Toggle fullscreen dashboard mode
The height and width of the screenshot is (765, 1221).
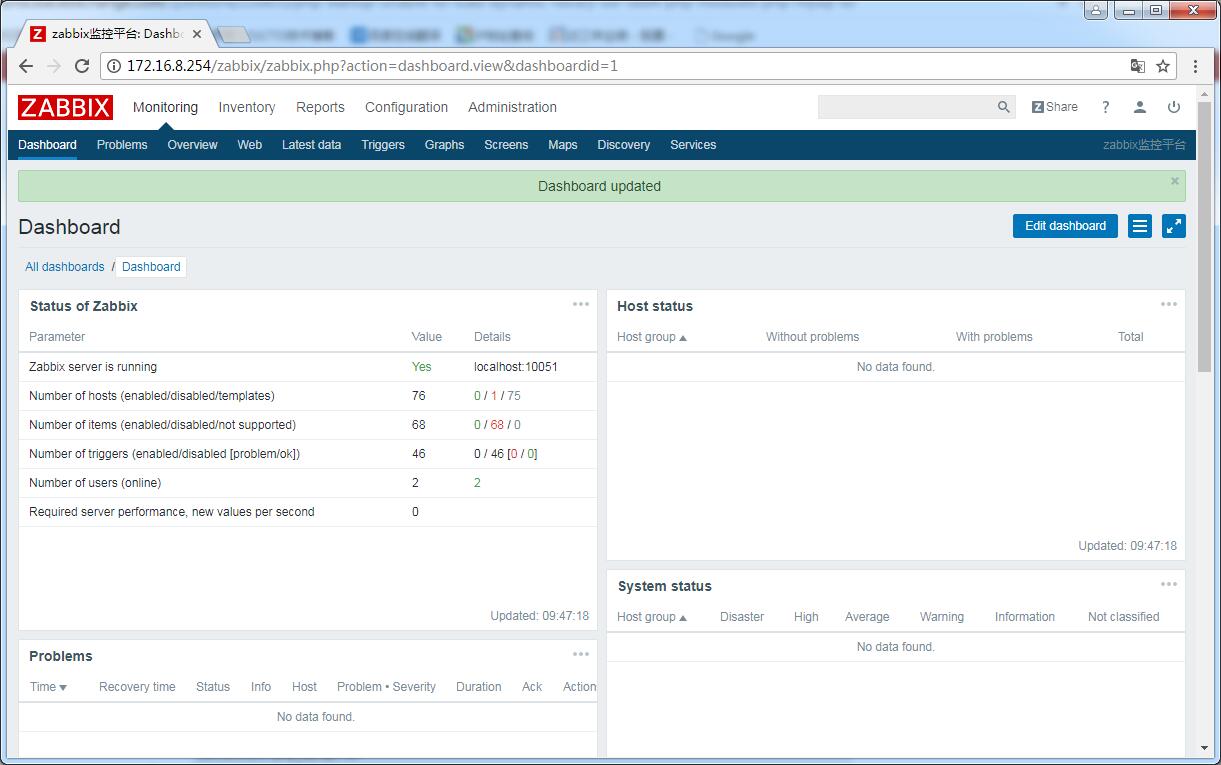[x=1174, y=226]
